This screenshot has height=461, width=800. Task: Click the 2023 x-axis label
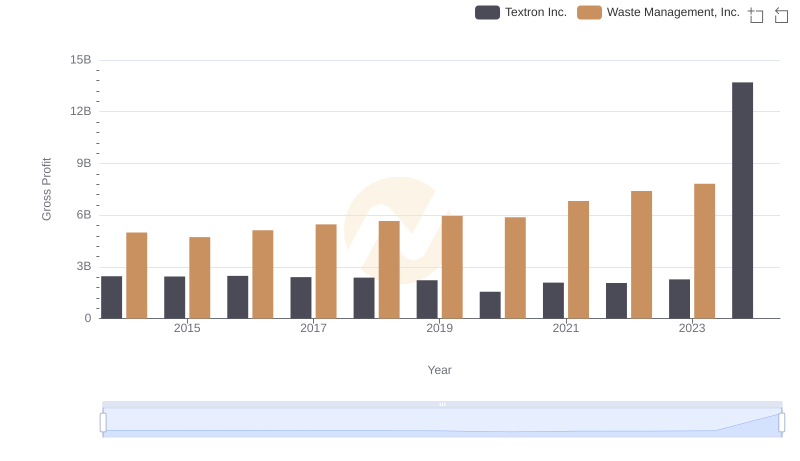point(692,328)
